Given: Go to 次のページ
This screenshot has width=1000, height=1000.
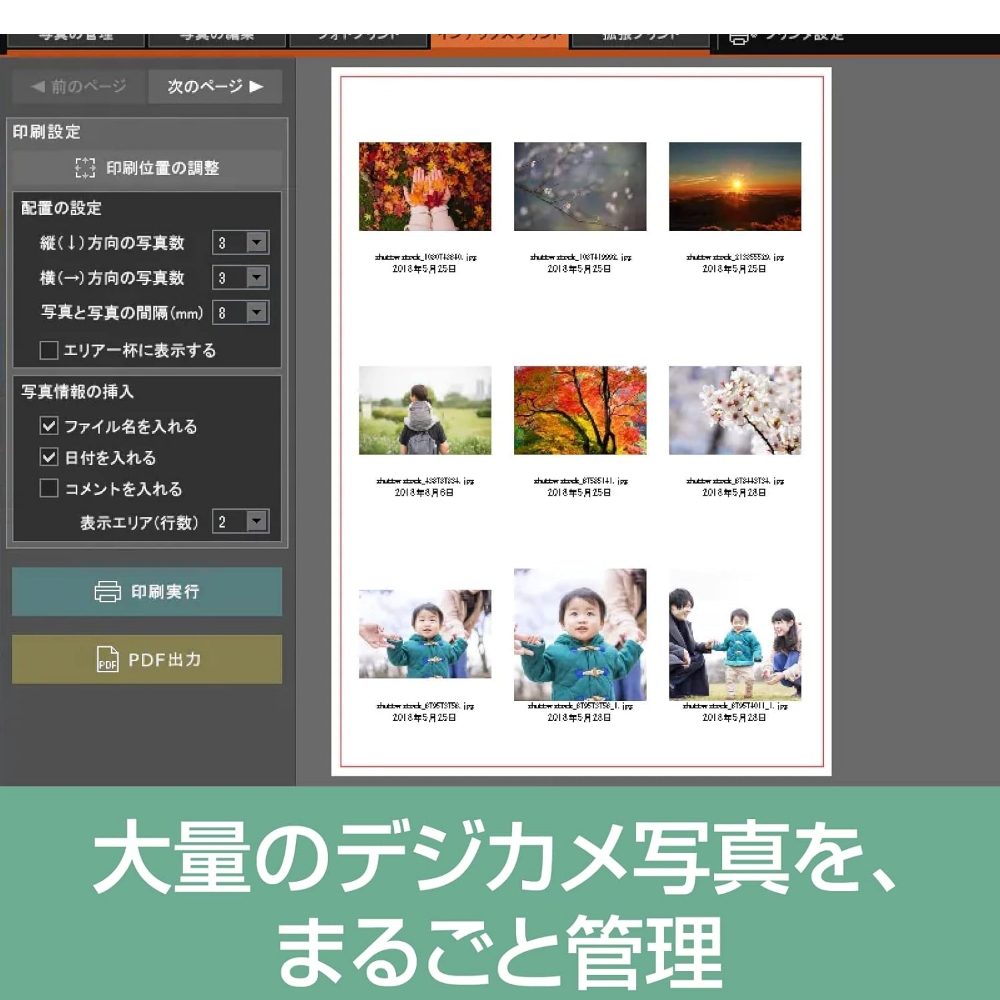Looking at the screenshot, I should click(x=215, y=87).
